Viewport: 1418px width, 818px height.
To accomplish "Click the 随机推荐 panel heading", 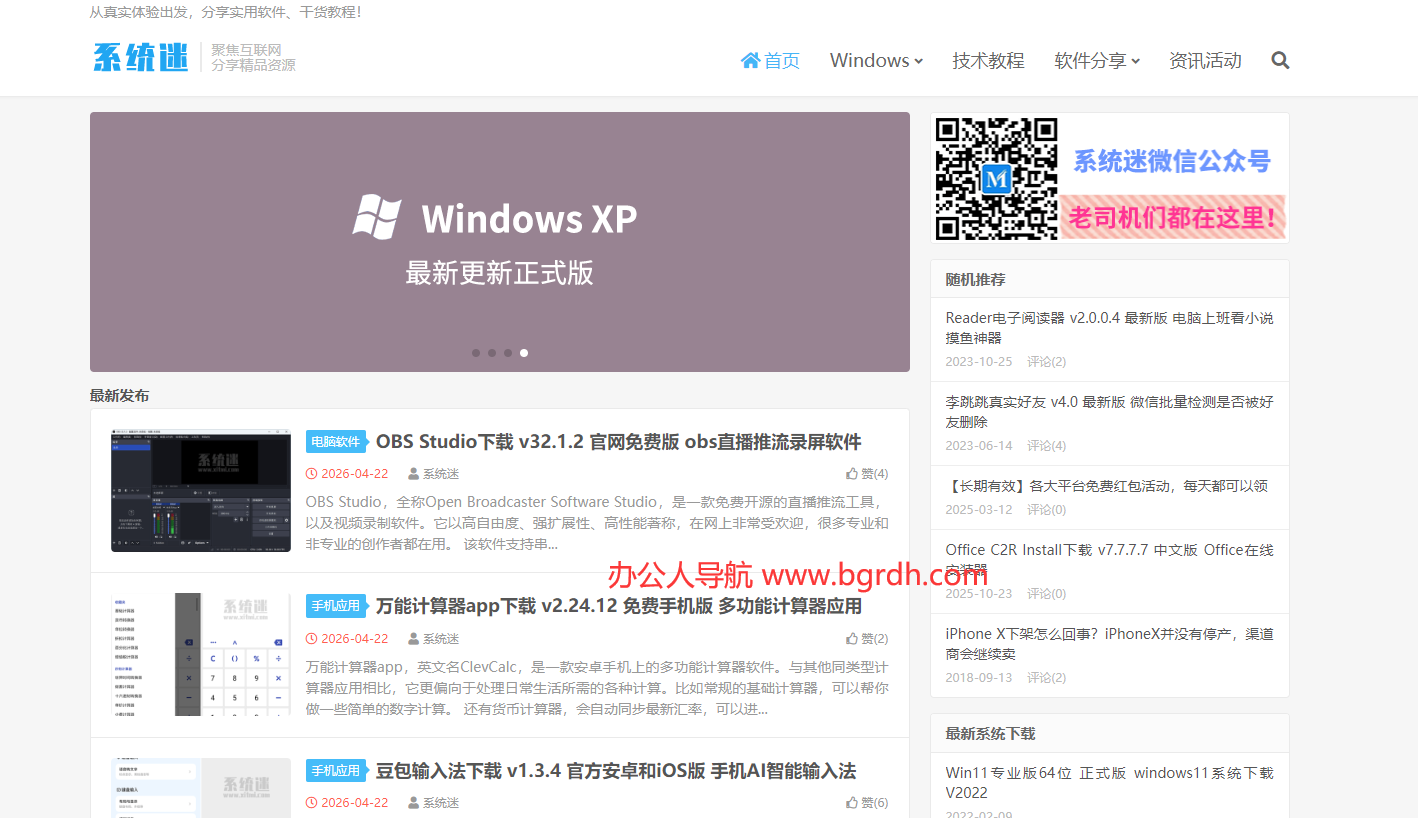I will click(x=975, y=280).
